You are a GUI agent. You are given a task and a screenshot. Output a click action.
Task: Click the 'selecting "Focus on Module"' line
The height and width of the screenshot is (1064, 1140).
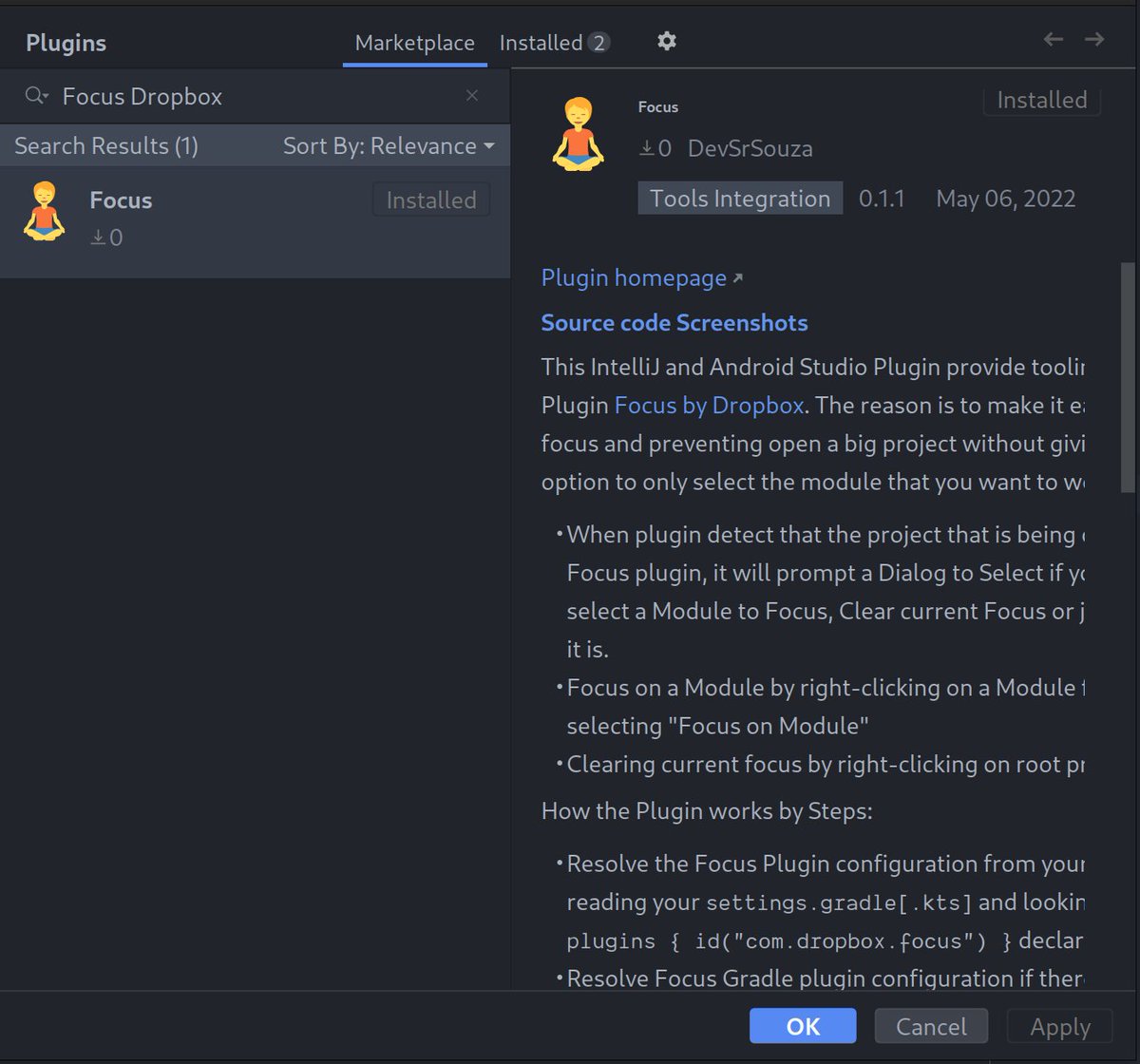point(718,726)
